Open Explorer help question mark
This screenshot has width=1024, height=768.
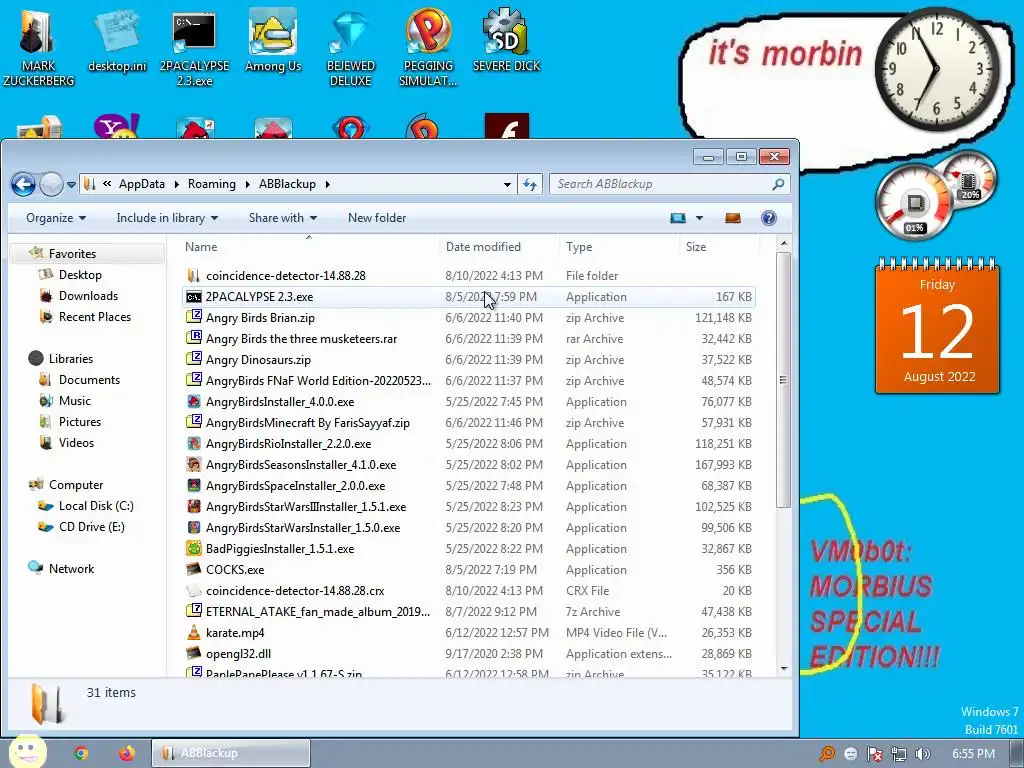point(769,218)
